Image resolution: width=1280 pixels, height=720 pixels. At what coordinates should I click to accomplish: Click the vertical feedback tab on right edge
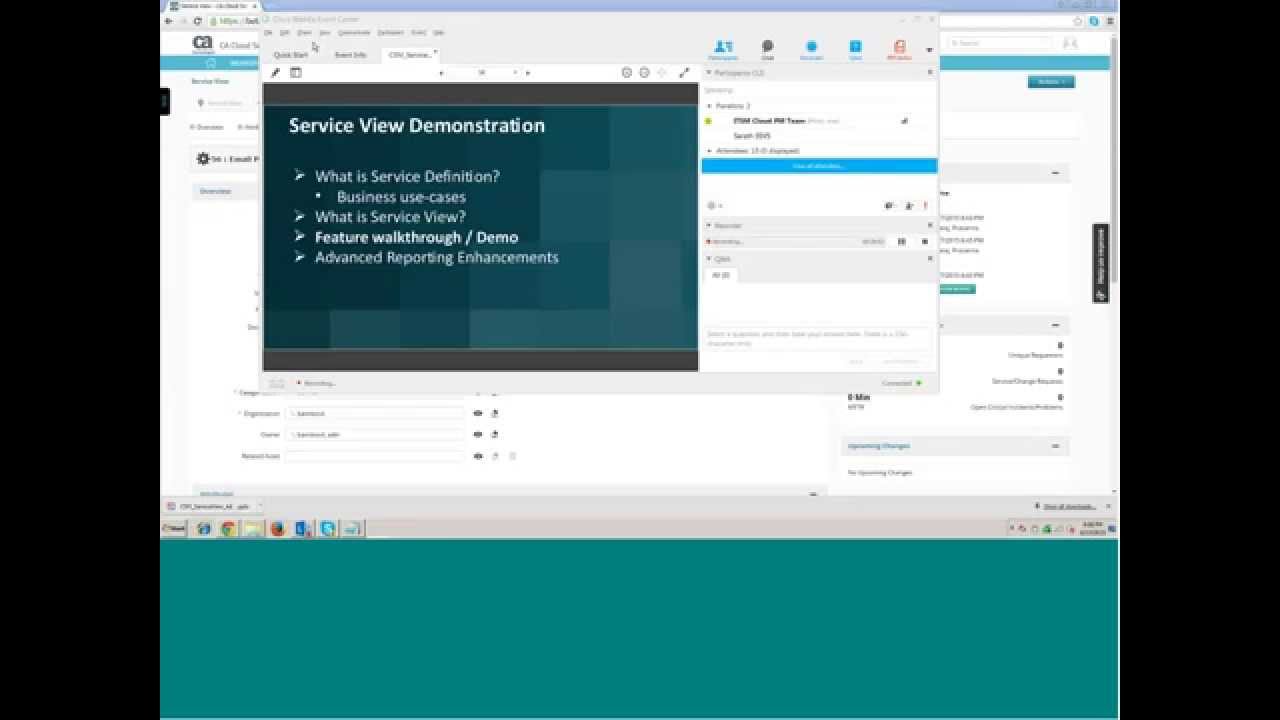1100,263
